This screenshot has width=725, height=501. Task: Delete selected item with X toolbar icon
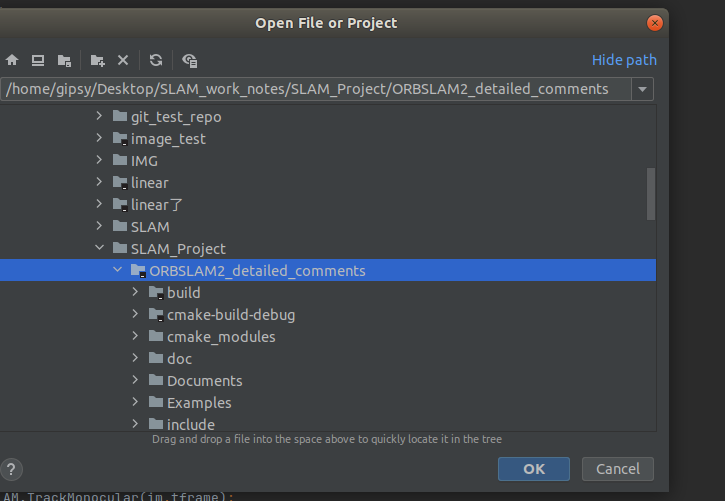[x=123, y=60]
